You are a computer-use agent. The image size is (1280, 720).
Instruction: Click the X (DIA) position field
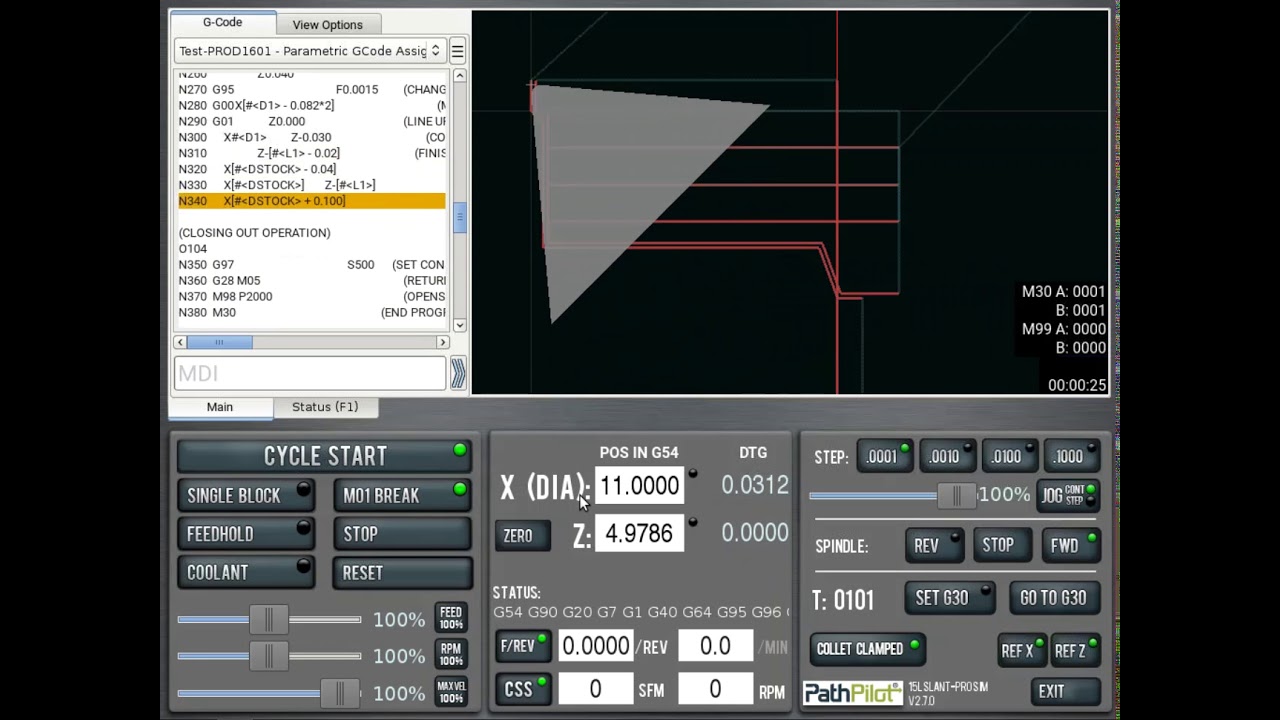click(639, 486)
